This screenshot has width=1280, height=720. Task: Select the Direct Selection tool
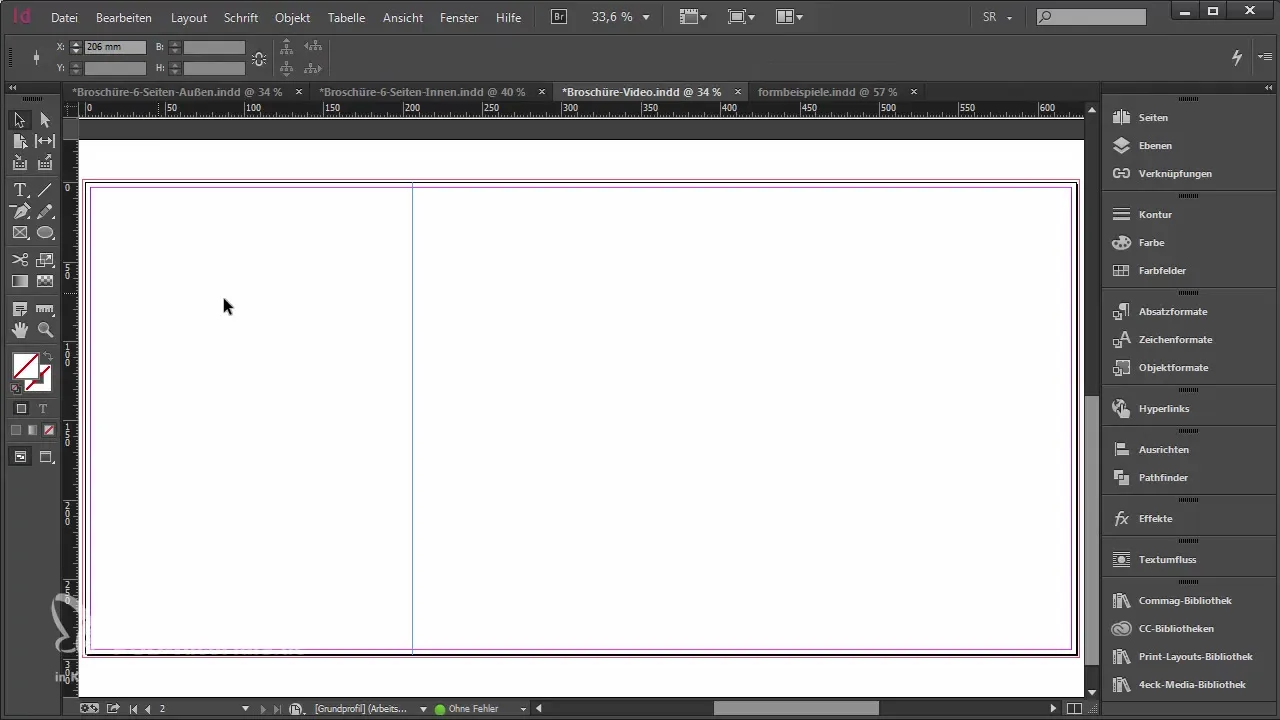(45, 120)
